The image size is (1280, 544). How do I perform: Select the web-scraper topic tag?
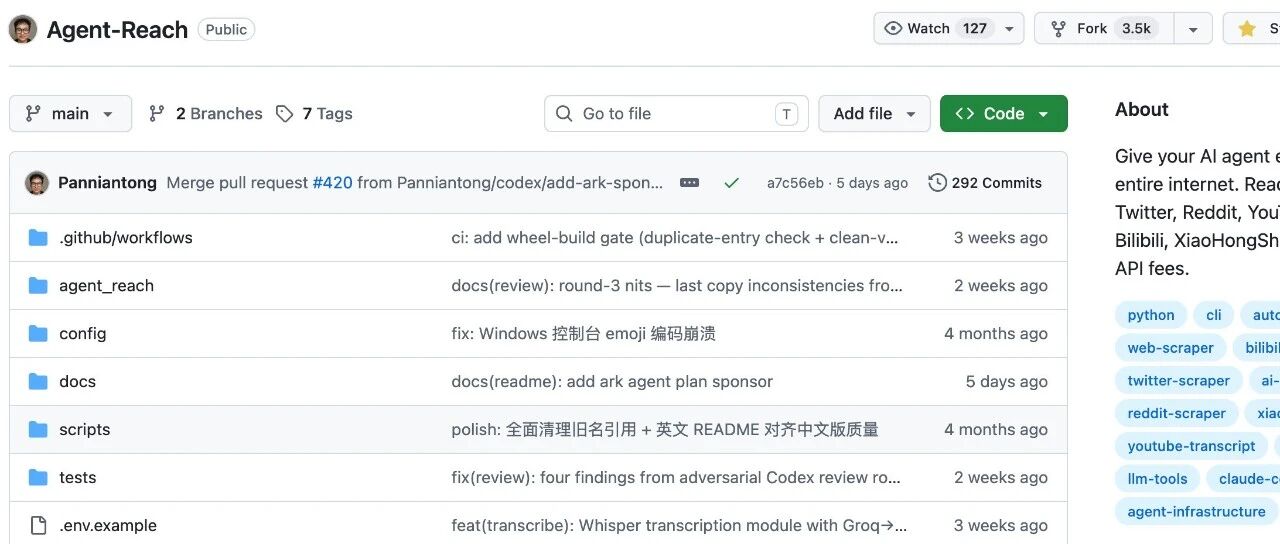tap(1170, 348)
